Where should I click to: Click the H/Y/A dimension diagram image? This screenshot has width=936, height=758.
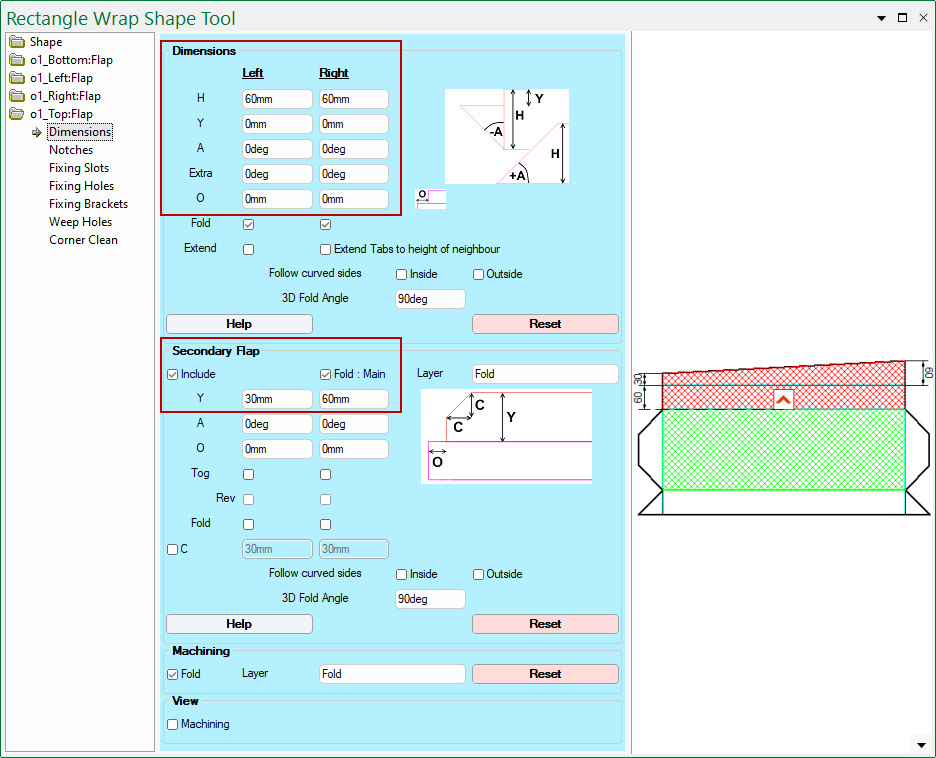(x=507, y=137)
